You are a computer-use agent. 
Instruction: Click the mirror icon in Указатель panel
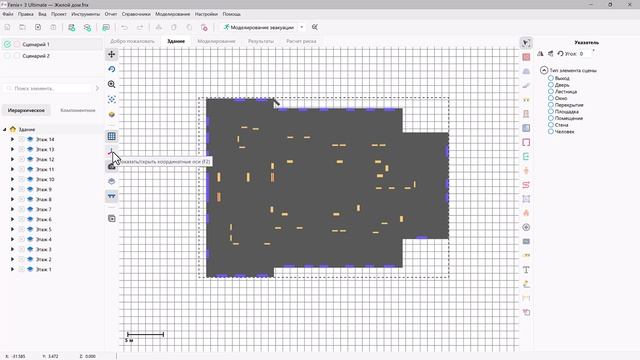(x=540, y=53)
